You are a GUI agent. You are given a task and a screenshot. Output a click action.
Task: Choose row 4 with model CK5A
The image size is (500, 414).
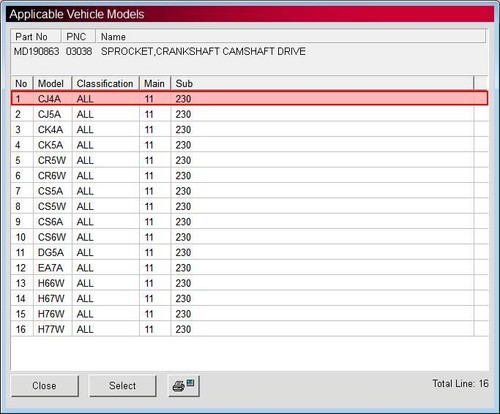[x=249, y=145]
